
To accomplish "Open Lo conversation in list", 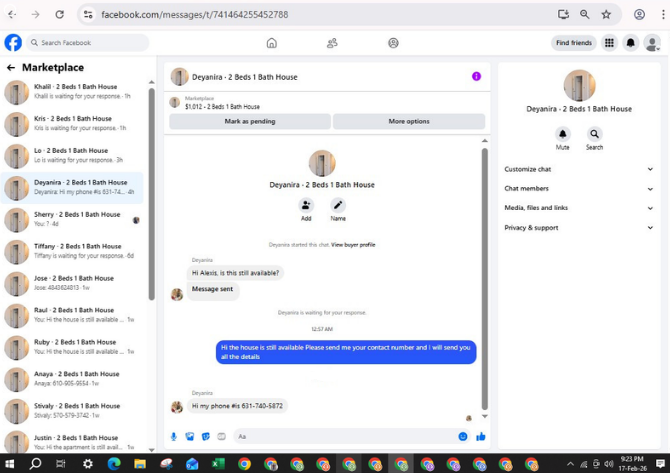I will [73, 156].
